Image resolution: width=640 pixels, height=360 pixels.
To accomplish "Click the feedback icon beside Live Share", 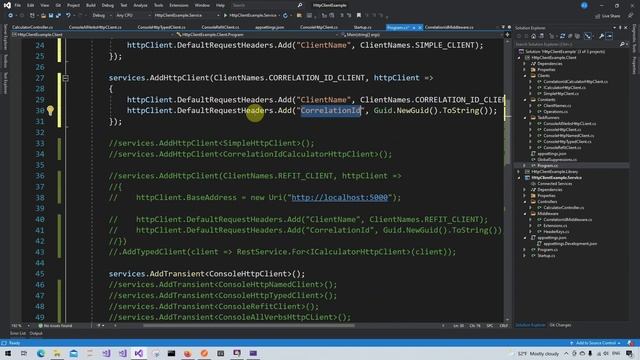I will click(630, 16).
